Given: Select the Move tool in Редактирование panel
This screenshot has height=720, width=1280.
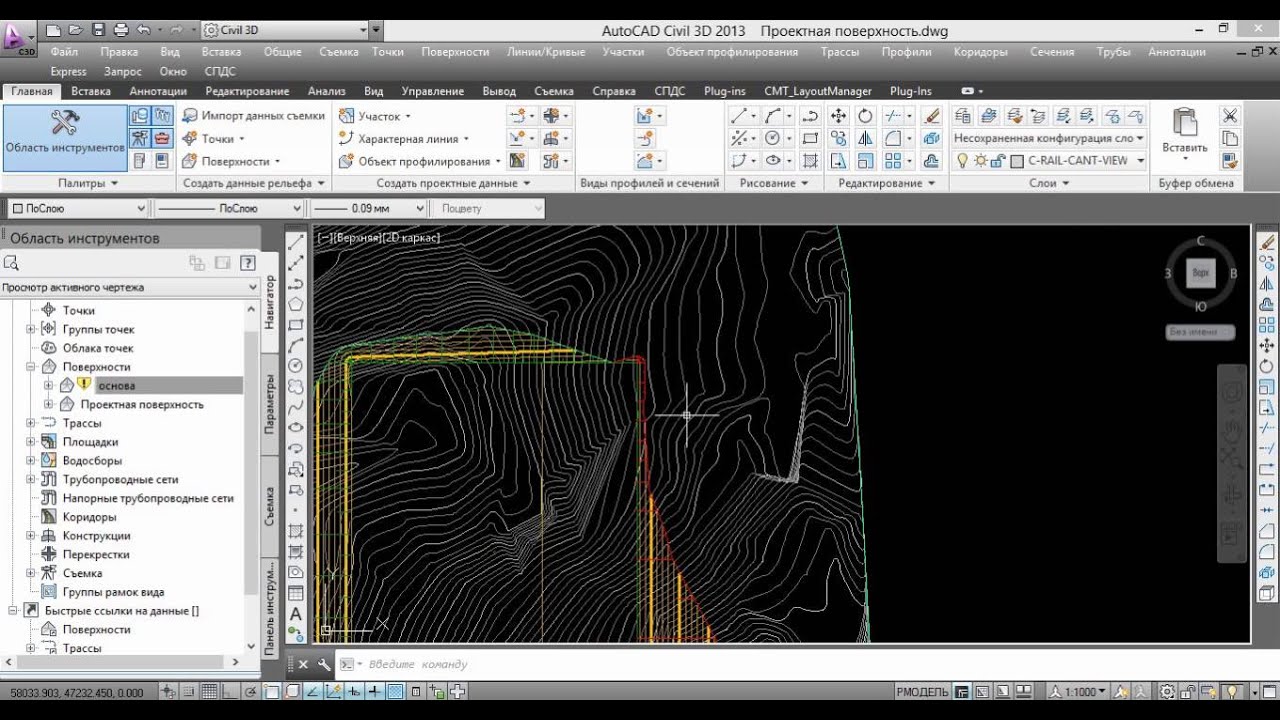Looking at the screenshot, I should click(x=839, y=116).
